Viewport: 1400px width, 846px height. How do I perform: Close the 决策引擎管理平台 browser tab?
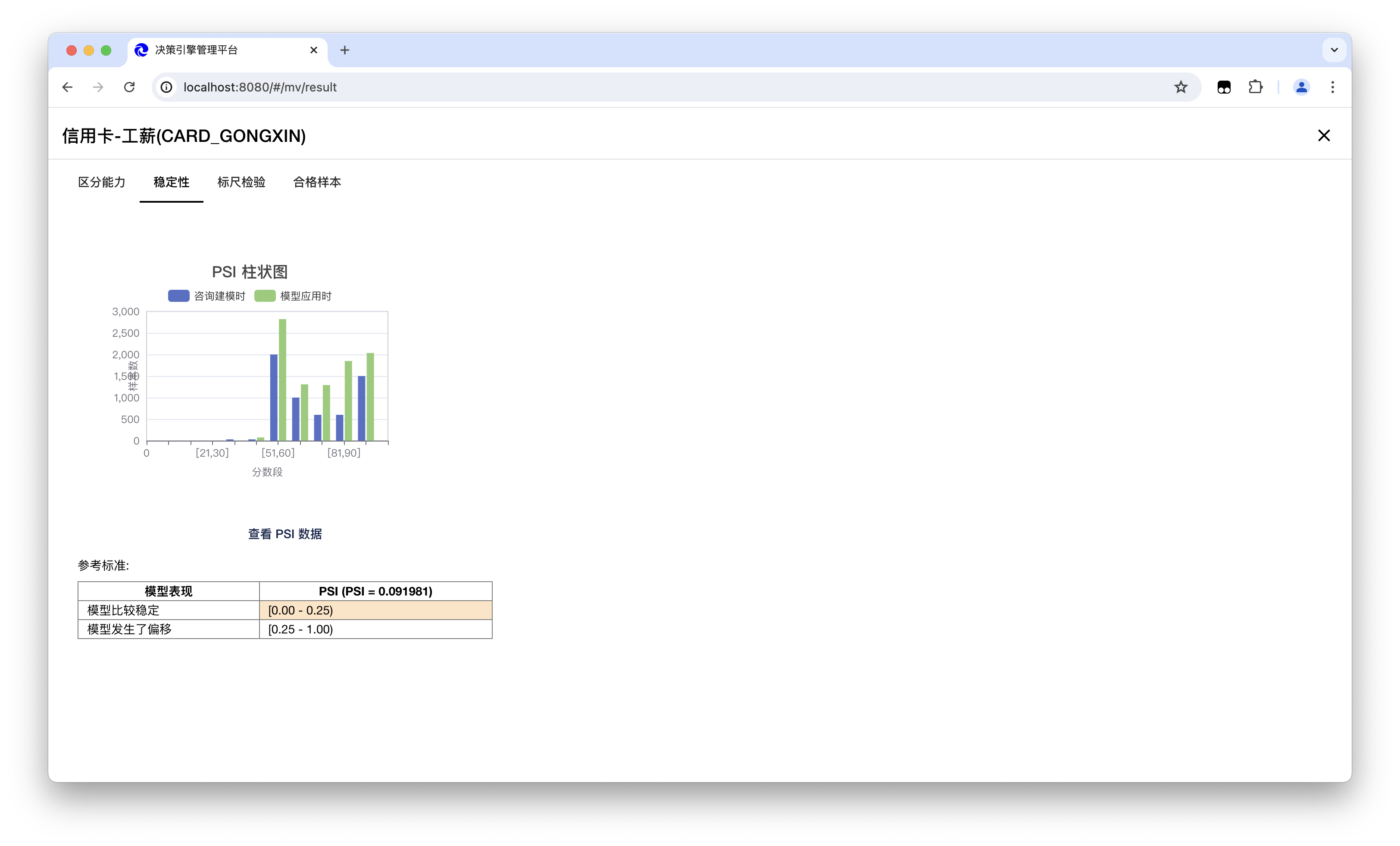(x=314, y=50)
